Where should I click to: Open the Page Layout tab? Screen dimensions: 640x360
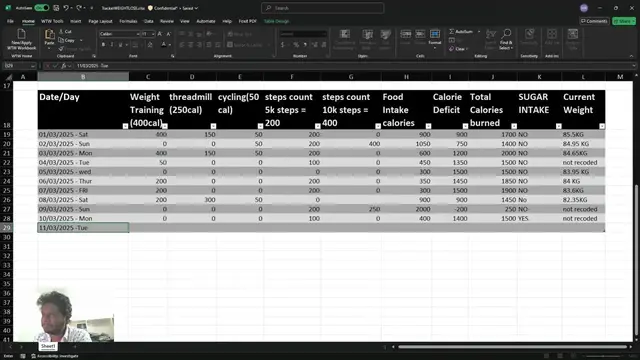point(100,21)
